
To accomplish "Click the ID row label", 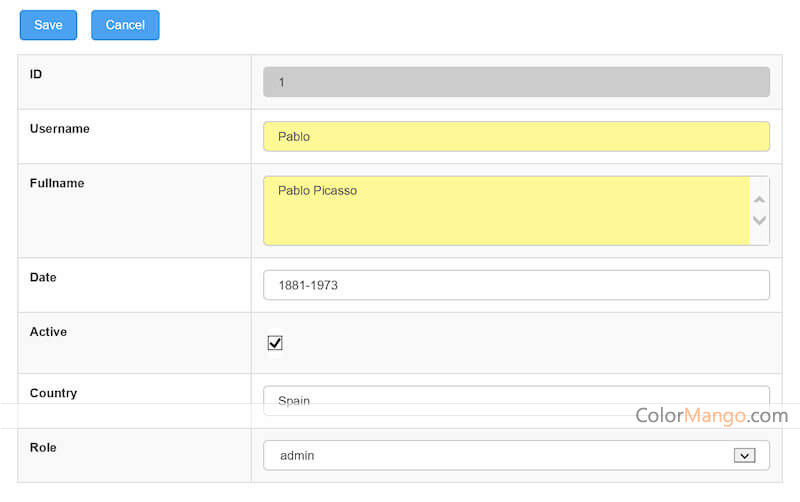I will click(36, 74).
